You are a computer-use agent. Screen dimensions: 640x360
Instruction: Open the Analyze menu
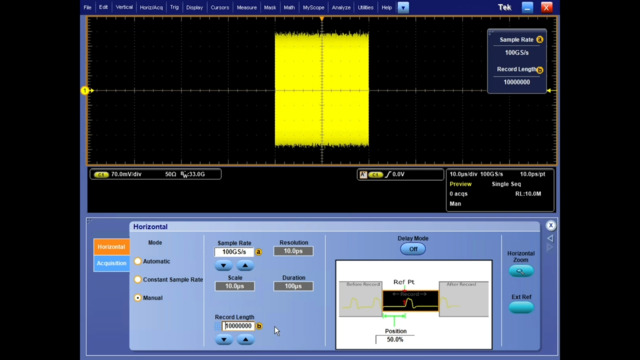click(x=341, y=7)
